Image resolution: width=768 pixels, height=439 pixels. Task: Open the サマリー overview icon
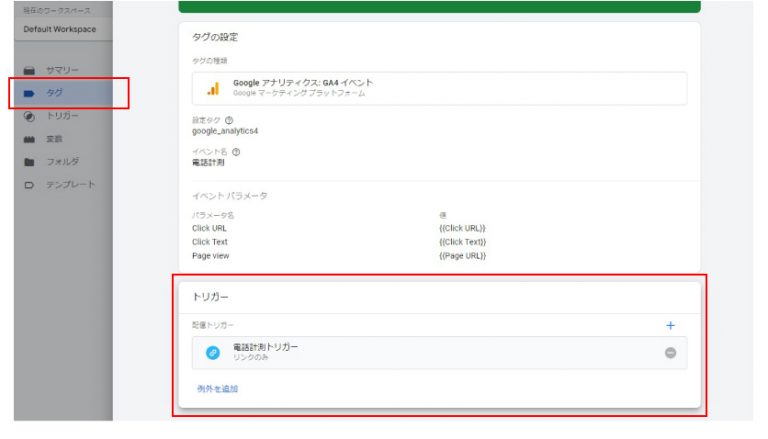[29, 70]
